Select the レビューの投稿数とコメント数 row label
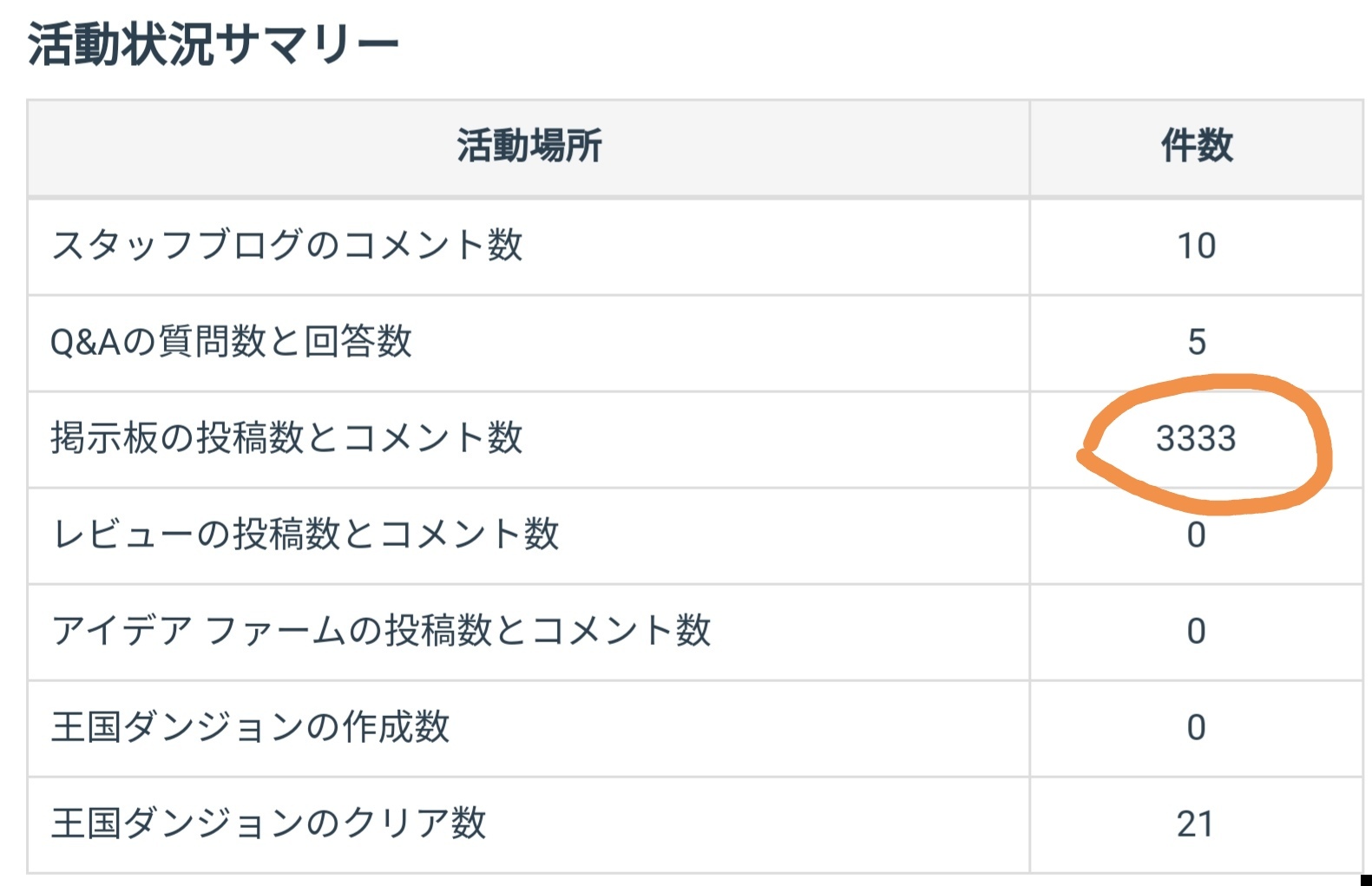Image resolution: width=1372 pixels, height=886 pixels. pos(305,535)
